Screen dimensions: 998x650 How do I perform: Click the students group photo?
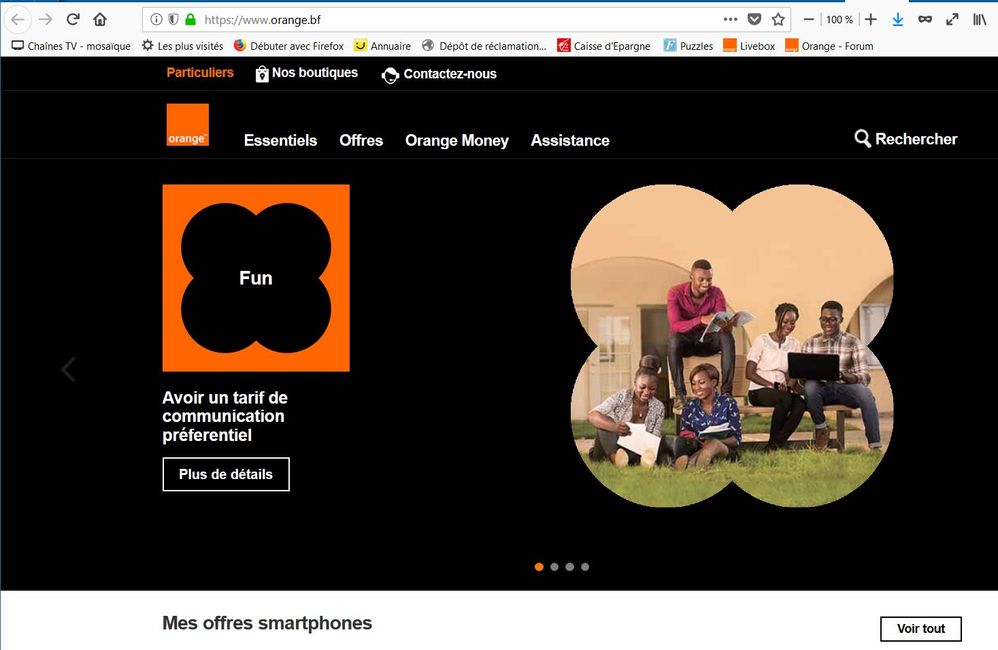(x=732, y=346)
